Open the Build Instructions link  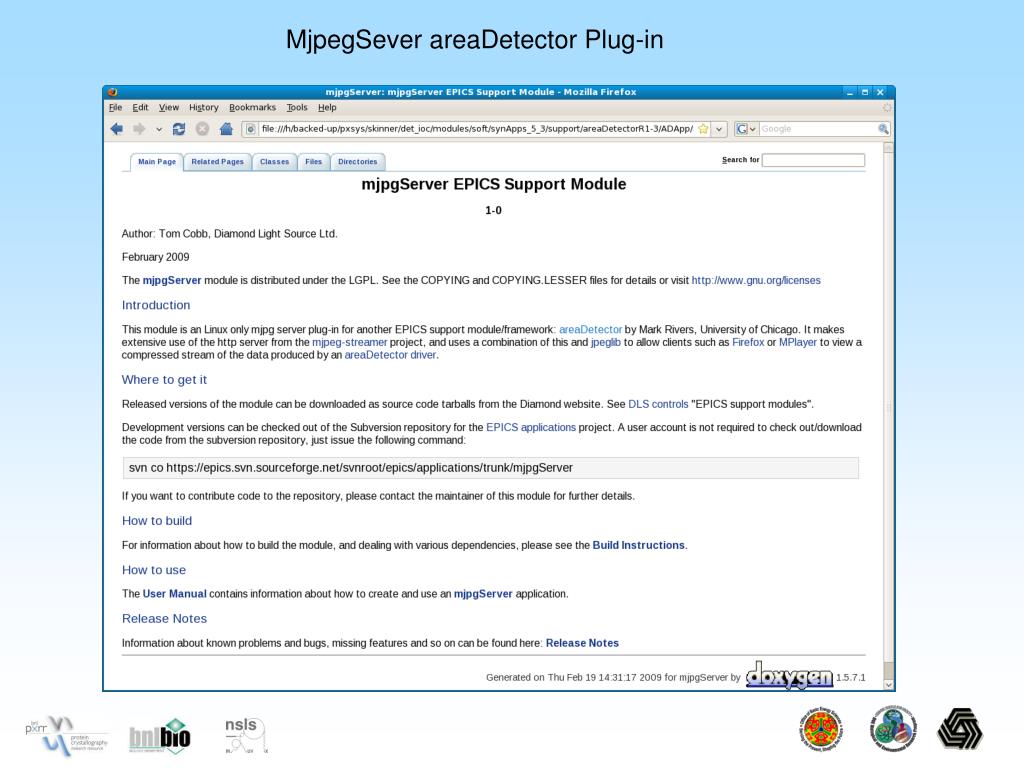pyautogui.click(x=638, y=545)
